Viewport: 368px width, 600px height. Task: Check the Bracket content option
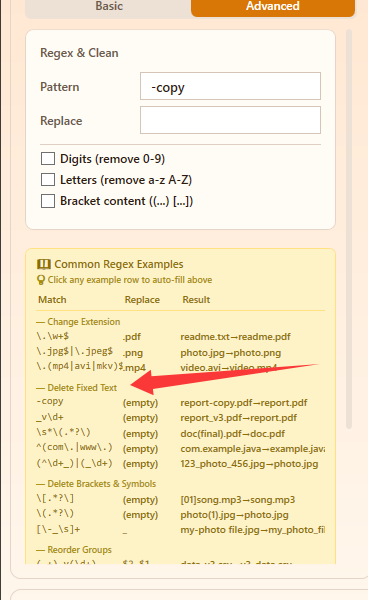(48, 201)
